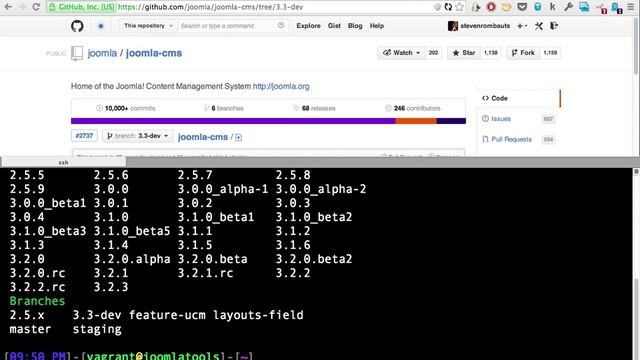Viewport: 640px width, 360px height.
Task: Reload the page with the refresh icon
Action: 36,7
